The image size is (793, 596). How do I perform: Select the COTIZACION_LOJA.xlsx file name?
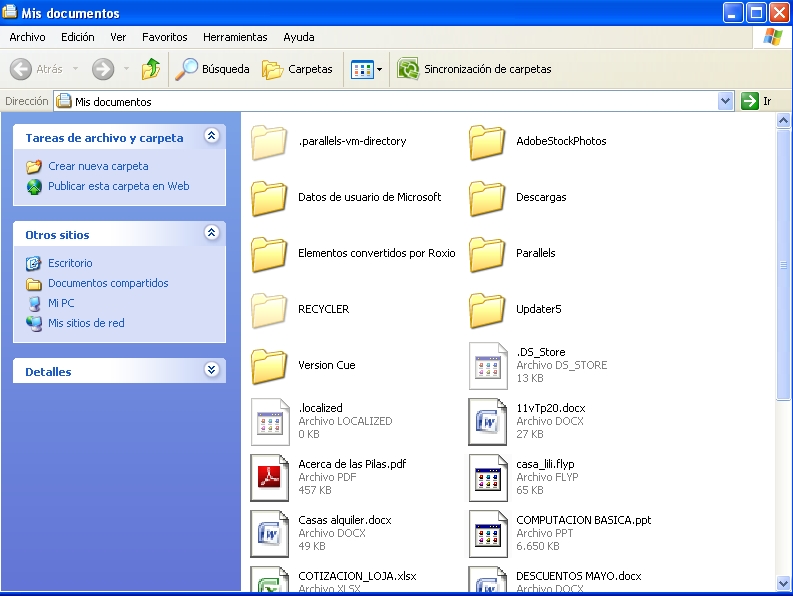[x=357, y=576]
